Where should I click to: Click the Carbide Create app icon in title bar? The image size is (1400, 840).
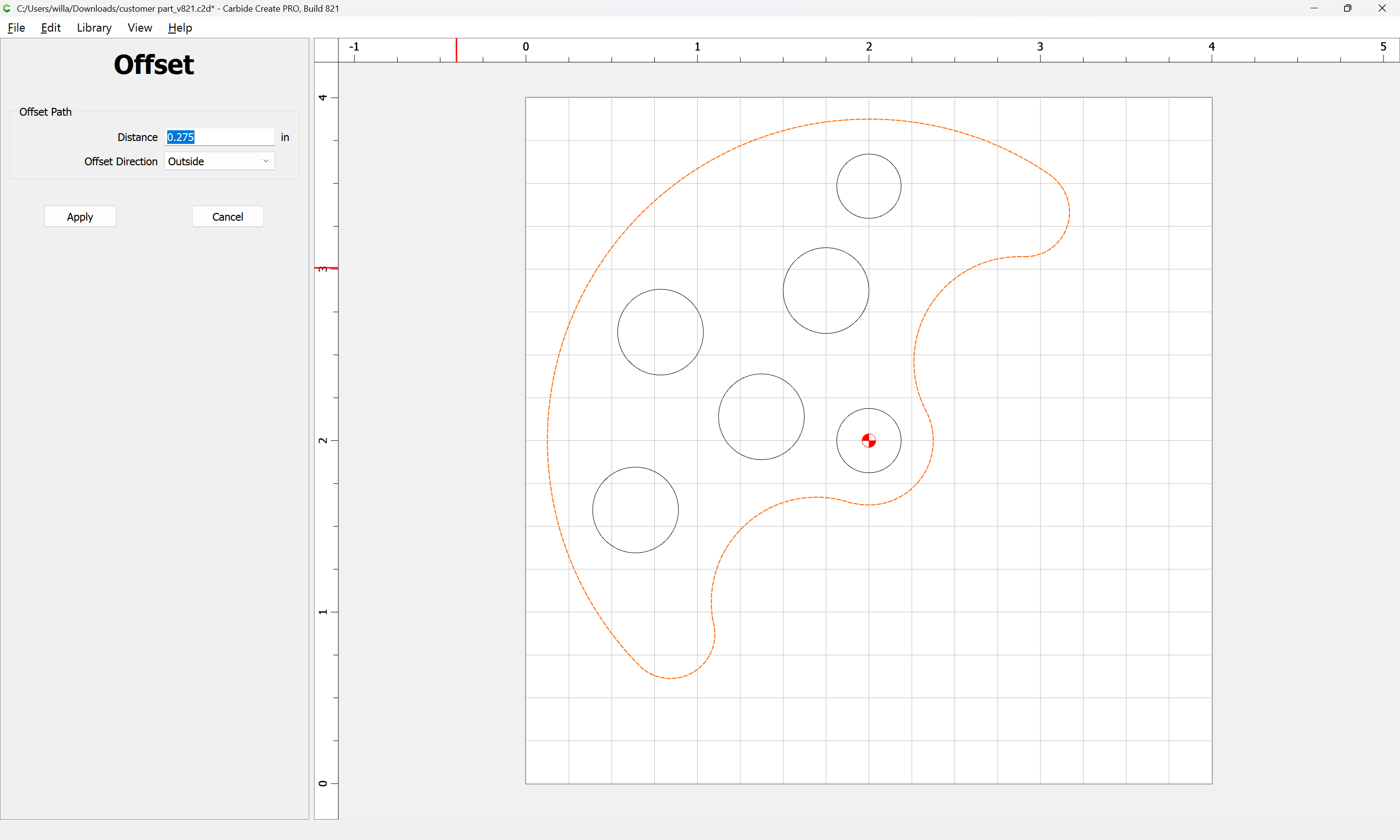pyautogui.click(x=7, y=8)
